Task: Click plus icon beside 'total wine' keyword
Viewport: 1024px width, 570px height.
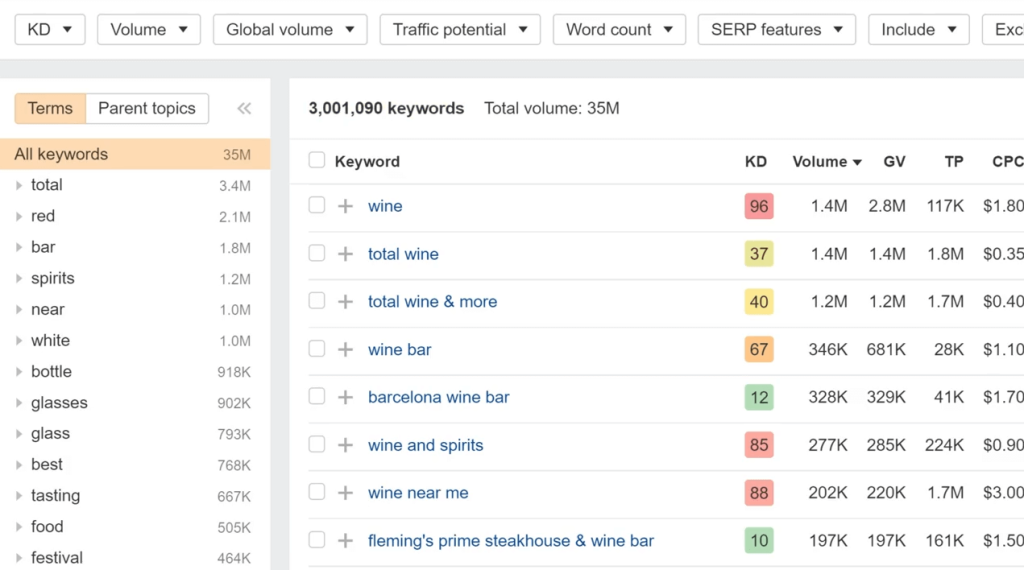Action: (x=345, y=254)
